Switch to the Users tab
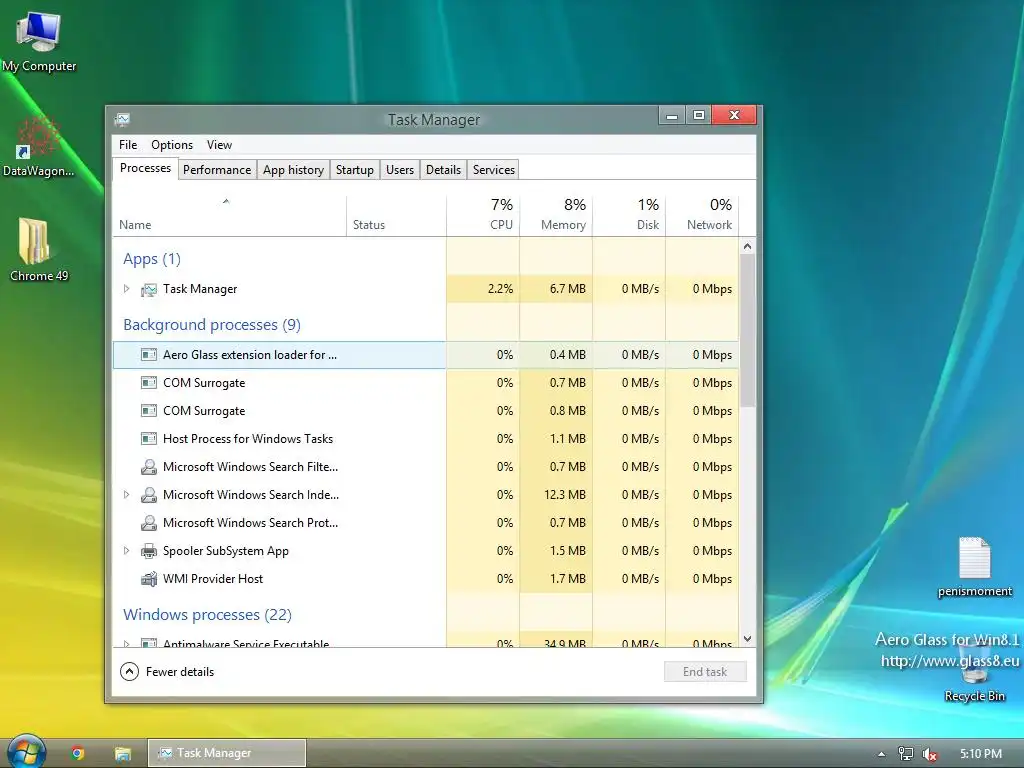 point(400,170)
